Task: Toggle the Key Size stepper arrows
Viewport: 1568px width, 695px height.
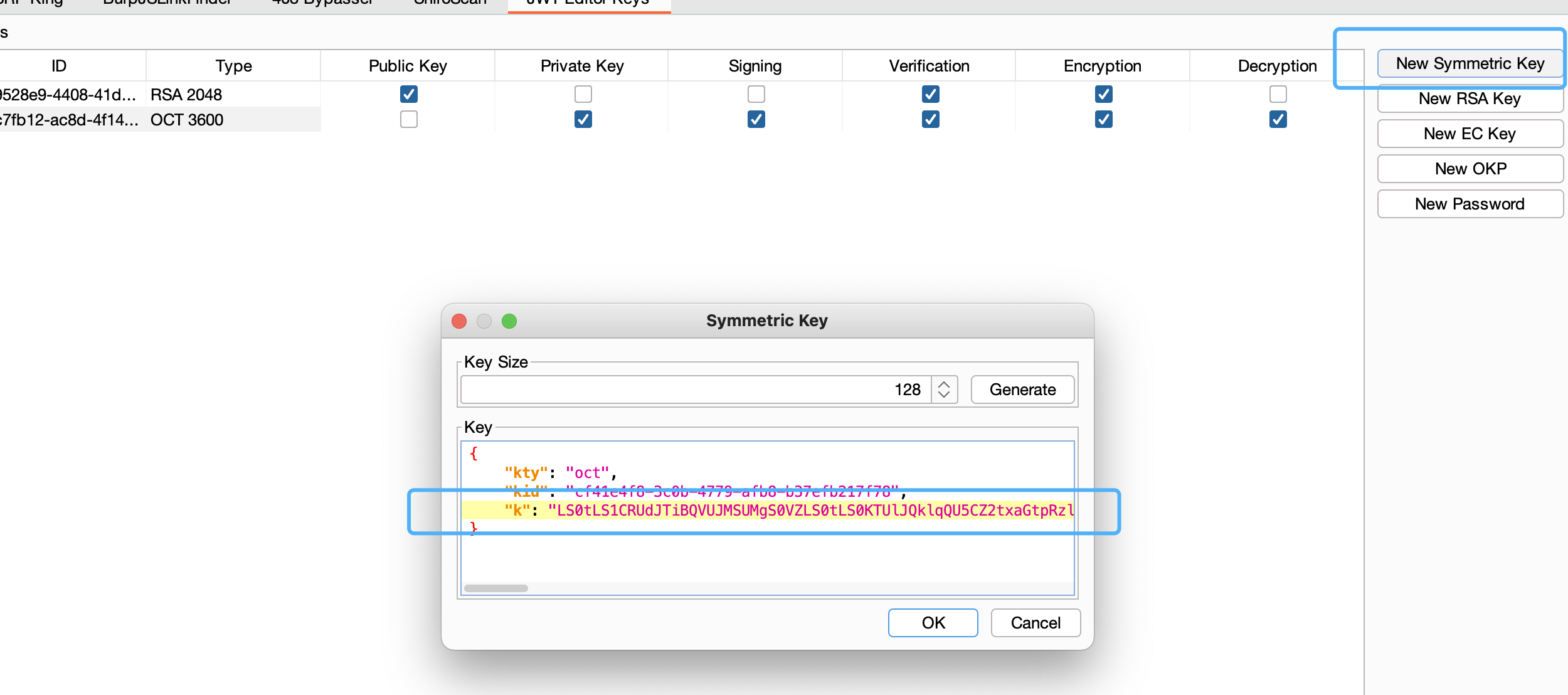Action: [944, 390]
